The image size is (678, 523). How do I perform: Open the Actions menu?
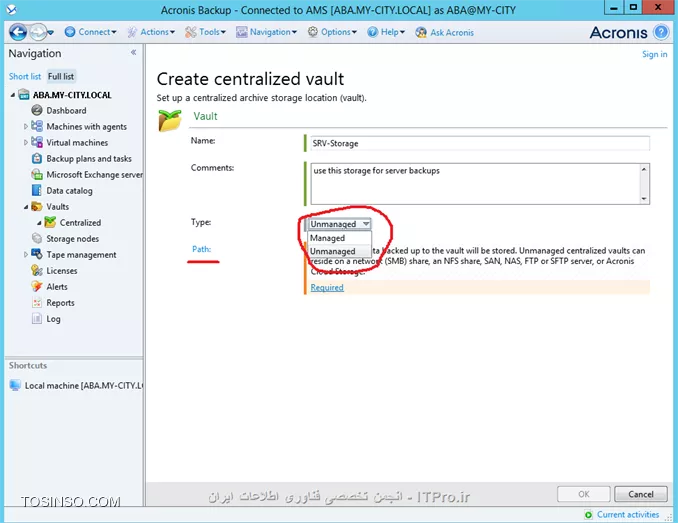(151, 32)
